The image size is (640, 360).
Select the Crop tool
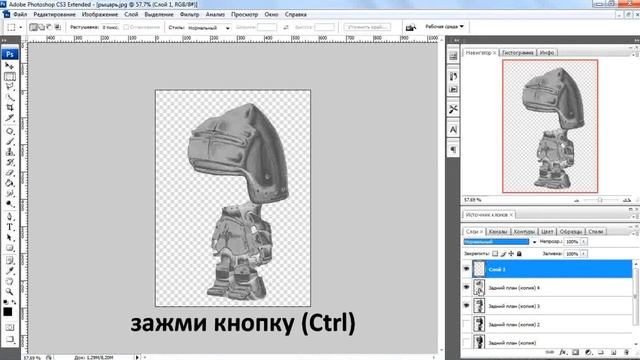(x=9, y=108)
